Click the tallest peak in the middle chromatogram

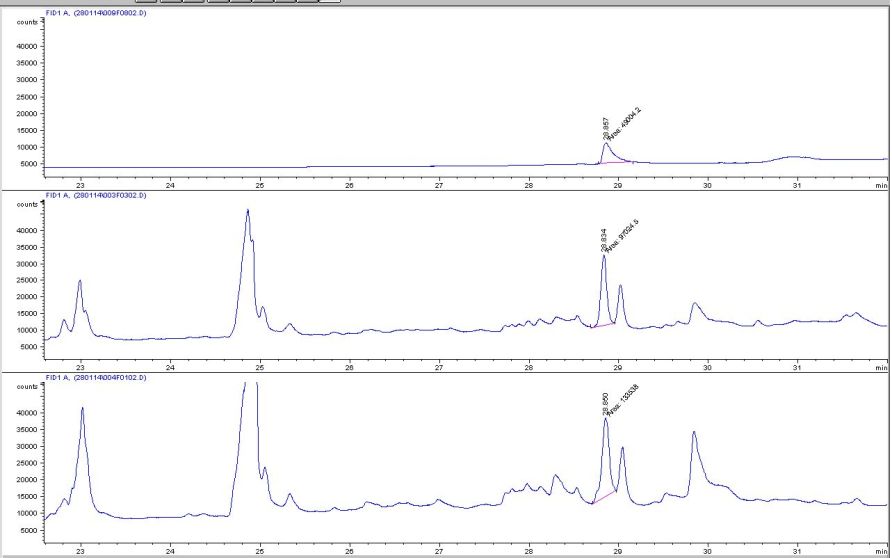coord(247,212)
